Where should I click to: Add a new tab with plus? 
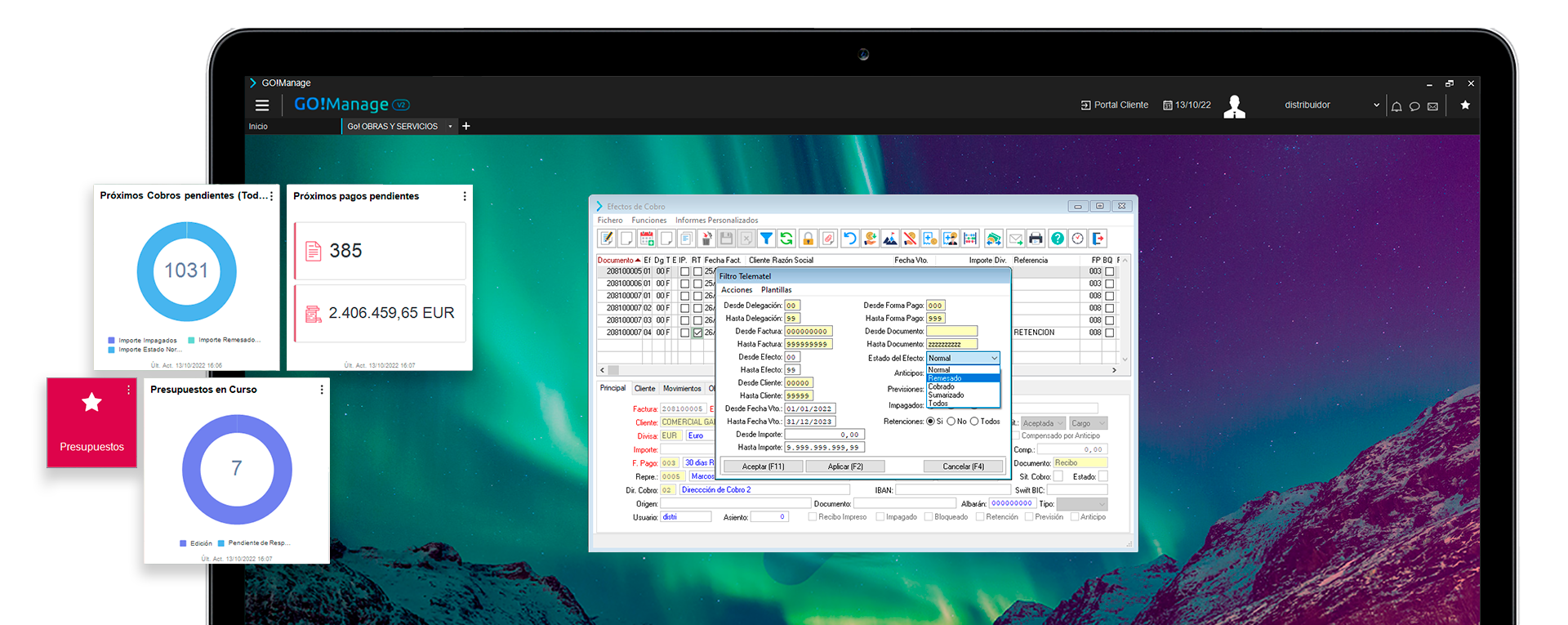(x=466, y=126)
